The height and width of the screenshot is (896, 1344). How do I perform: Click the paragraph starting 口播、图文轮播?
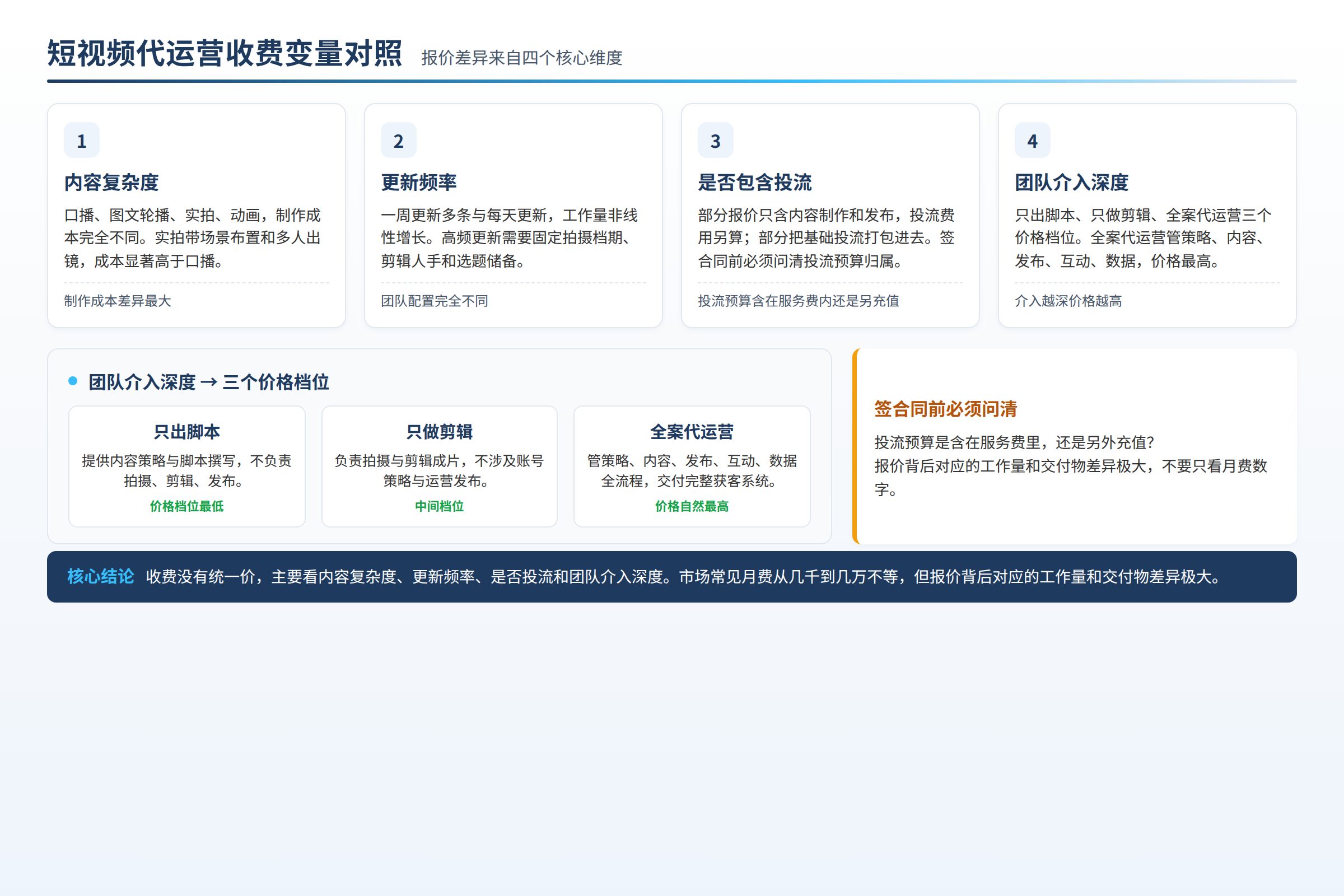point(193,237)
